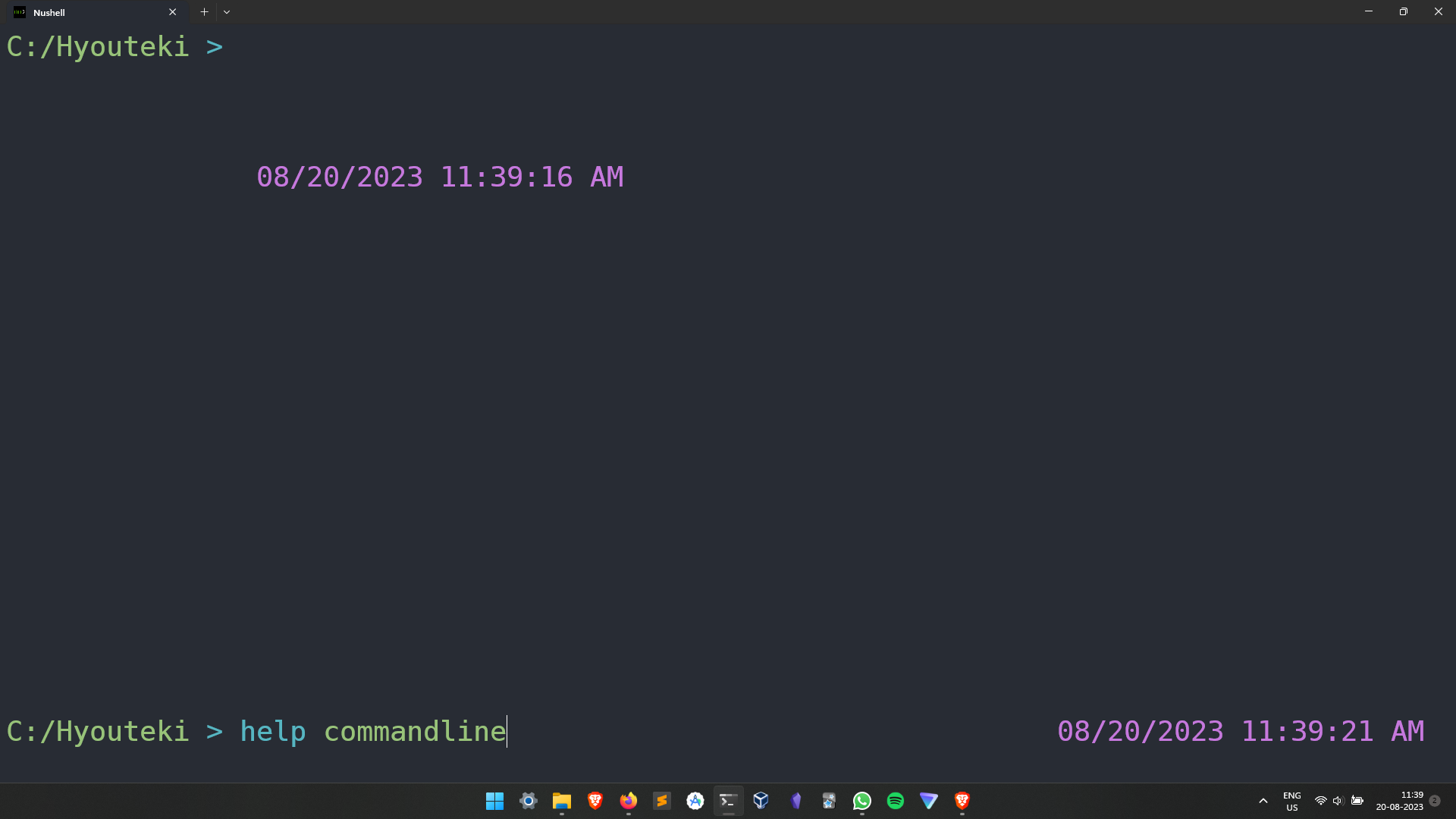Screen dimensions: 1456x819
Task: Open VirtualBox from the taskbar
Action: point(761,801)
